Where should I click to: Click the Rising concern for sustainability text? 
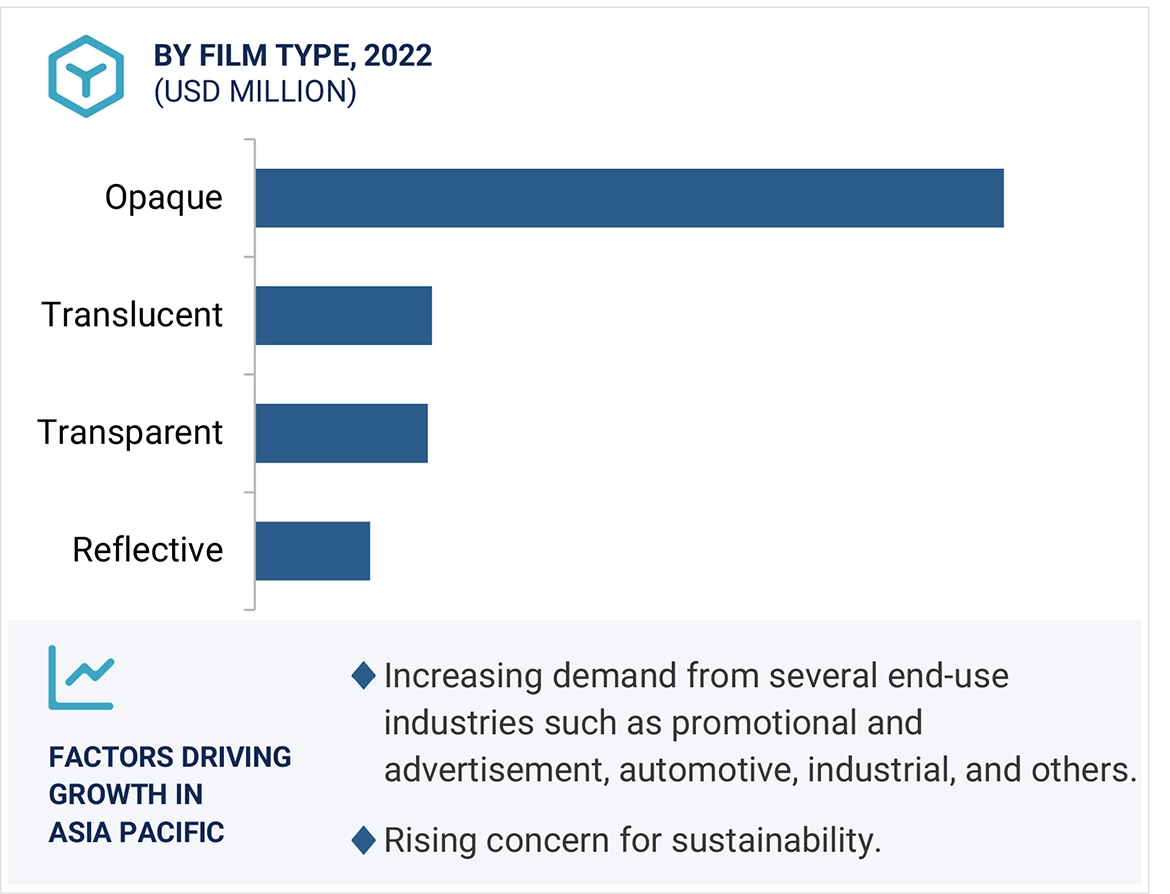(x=632, y=841)
